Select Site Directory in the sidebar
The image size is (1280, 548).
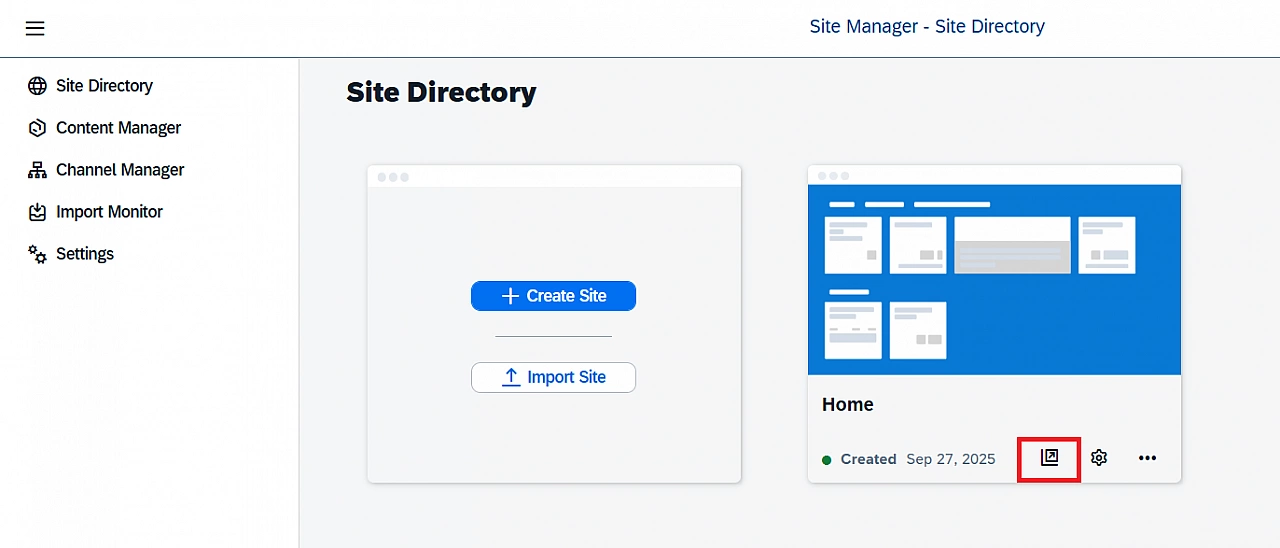coord(104,86)
